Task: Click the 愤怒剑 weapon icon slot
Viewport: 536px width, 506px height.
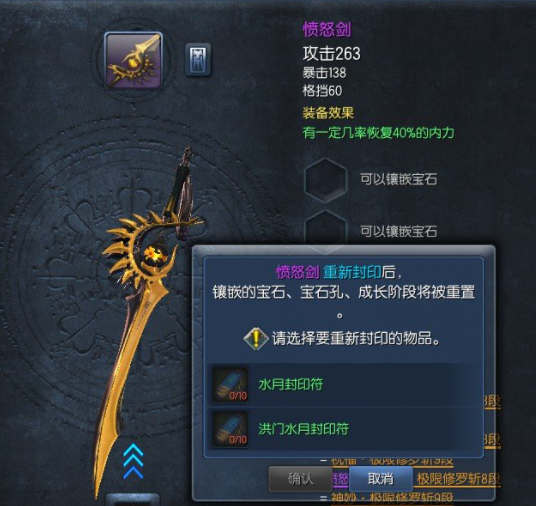Action: (133, 61)
